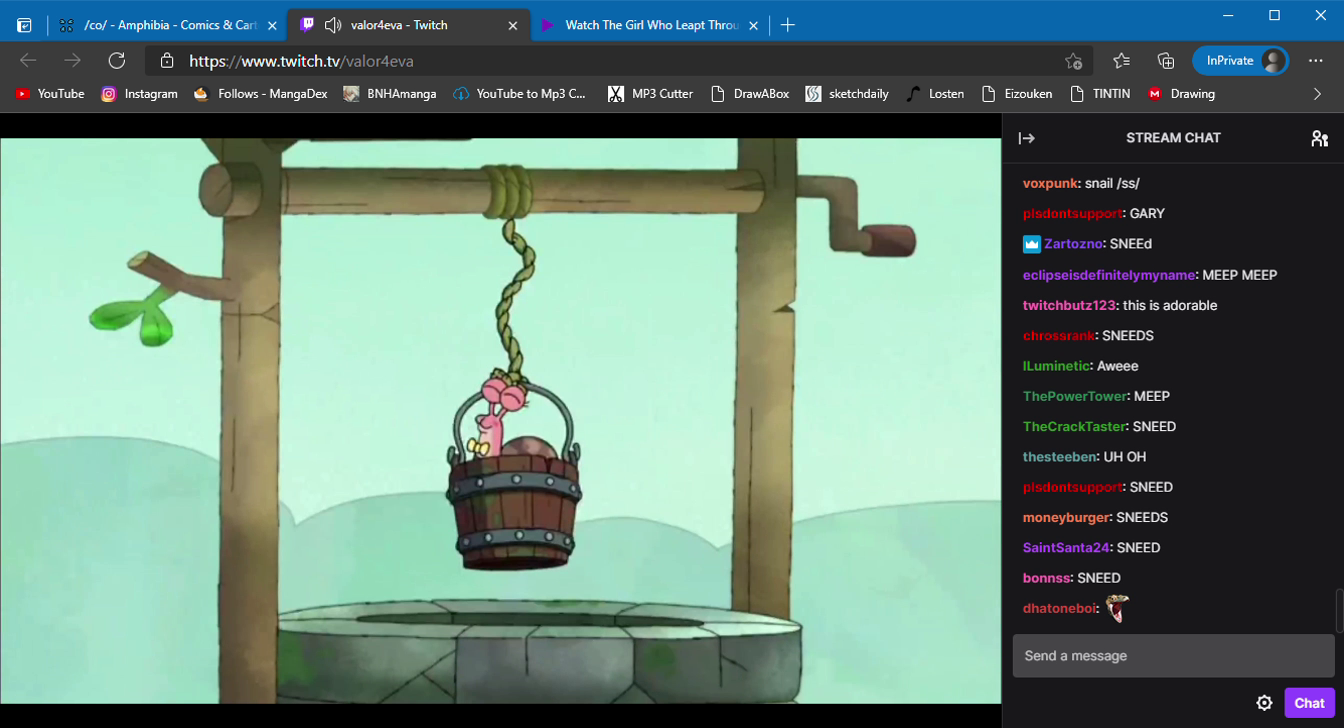Open sketchdaily bookmark

847,94
